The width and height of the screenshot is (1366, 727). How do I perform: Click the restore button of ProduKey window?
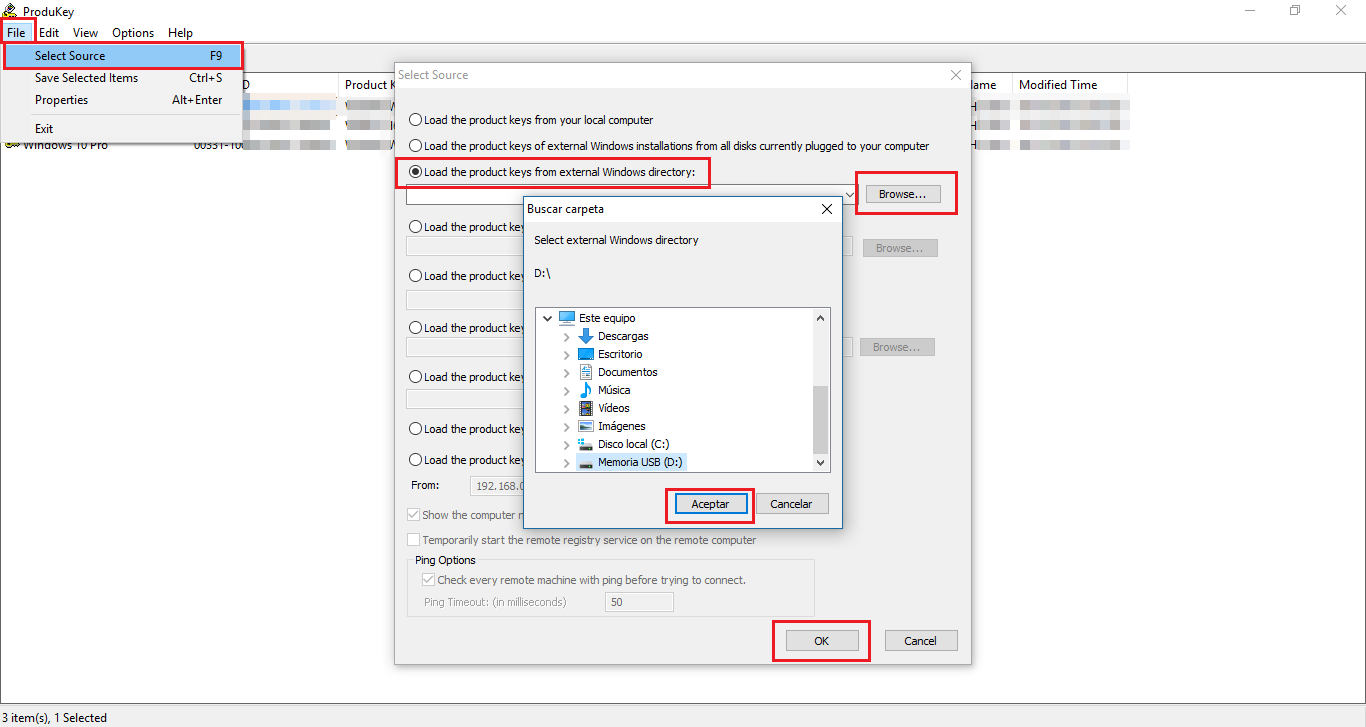click(x=1295, y=10)
